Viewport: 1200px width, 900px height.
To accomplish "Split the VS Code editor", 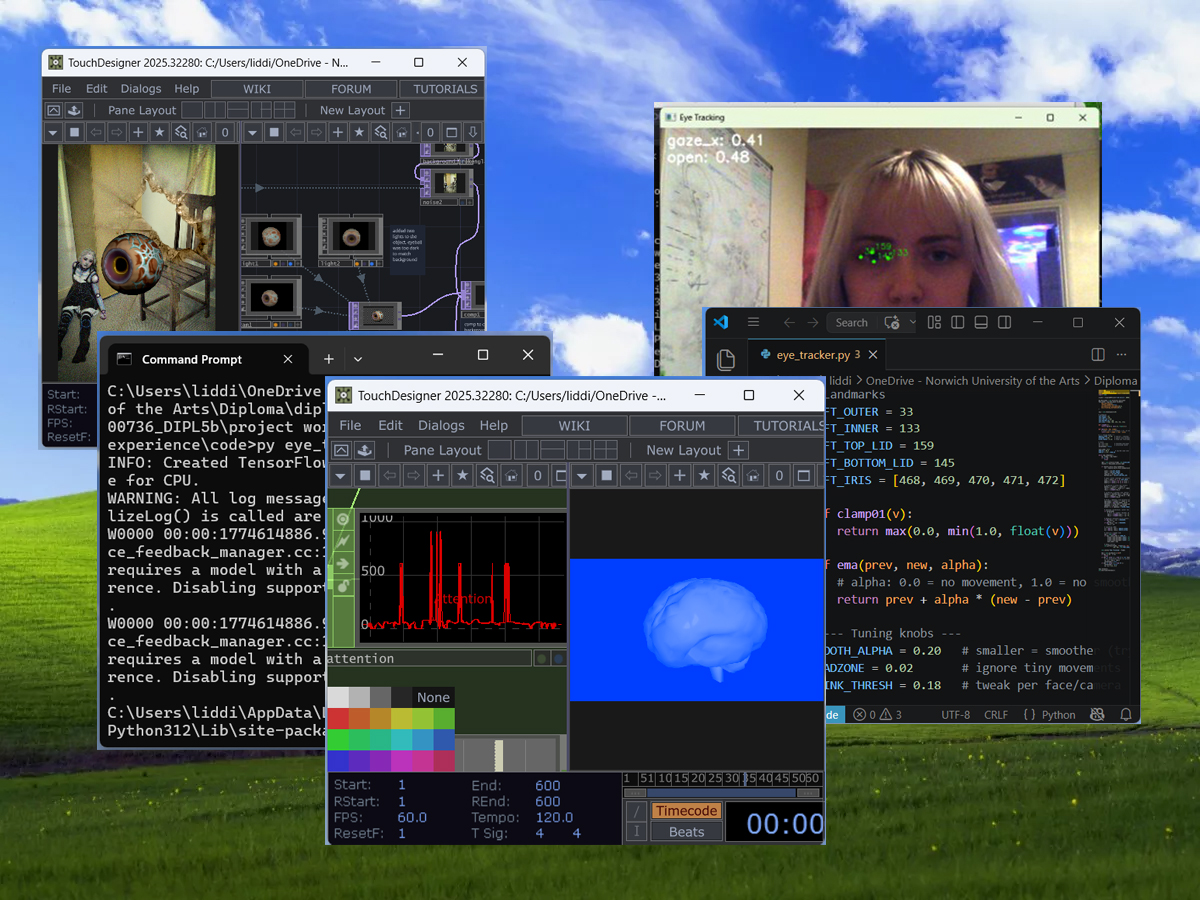I will [x=1098, y=354].
